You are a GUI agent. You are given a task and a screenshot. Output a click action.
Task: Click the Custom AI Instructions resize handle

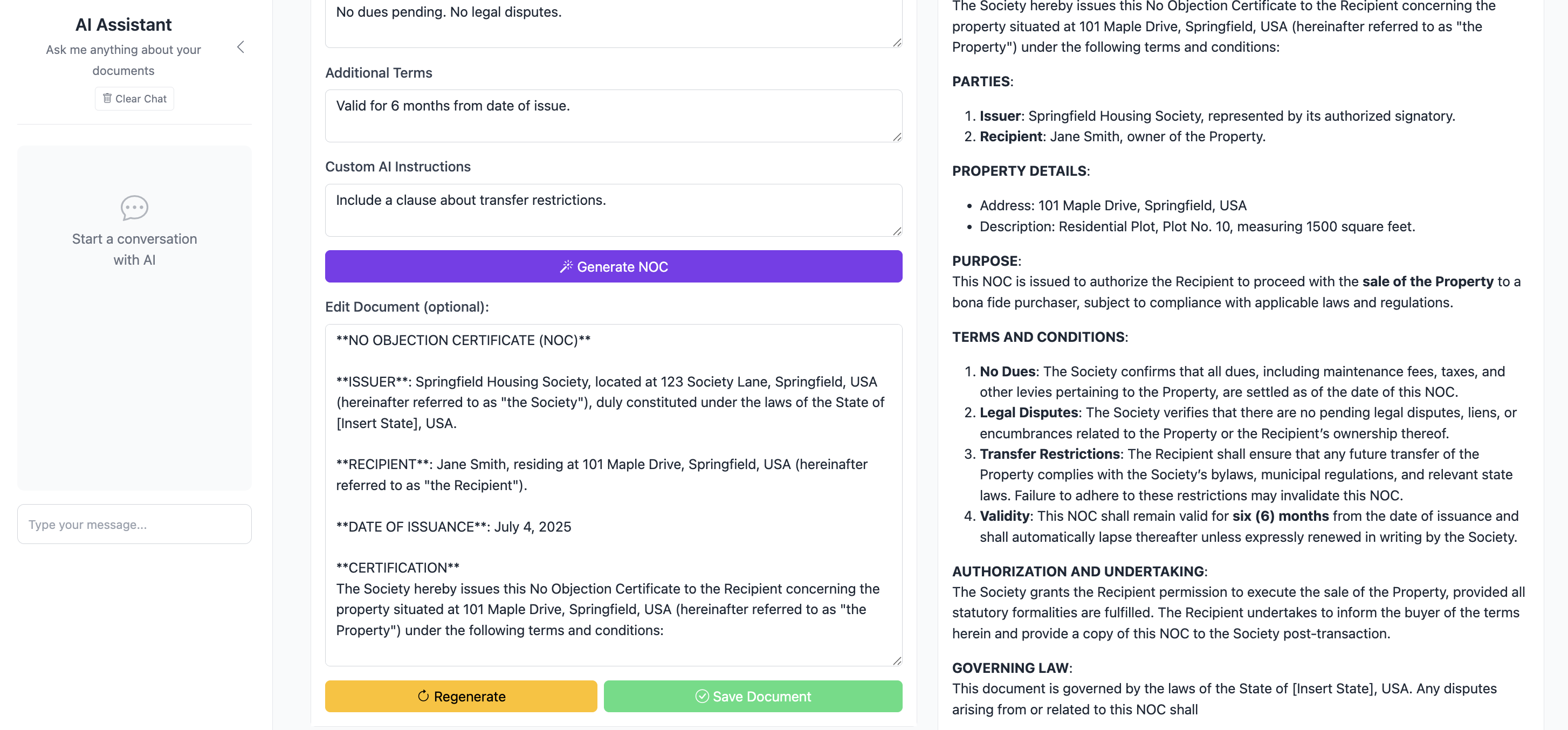(x=897, y=231)
